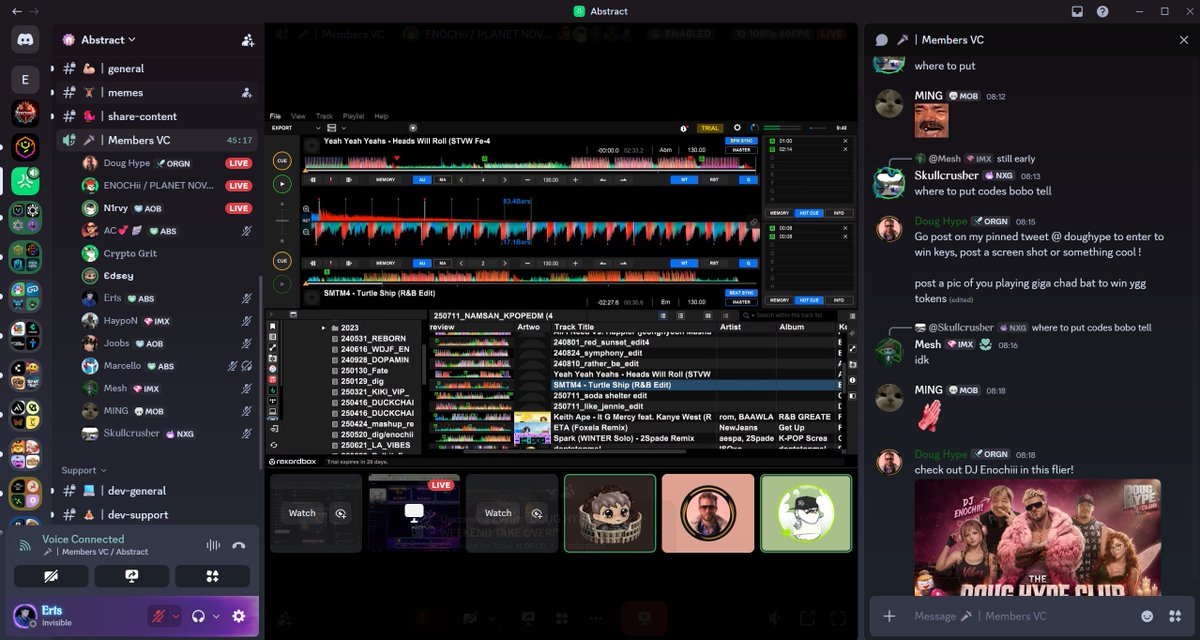This screenshot has height=640, width=1200.
Task: Create invite for the memes channel
Action: 246,92
